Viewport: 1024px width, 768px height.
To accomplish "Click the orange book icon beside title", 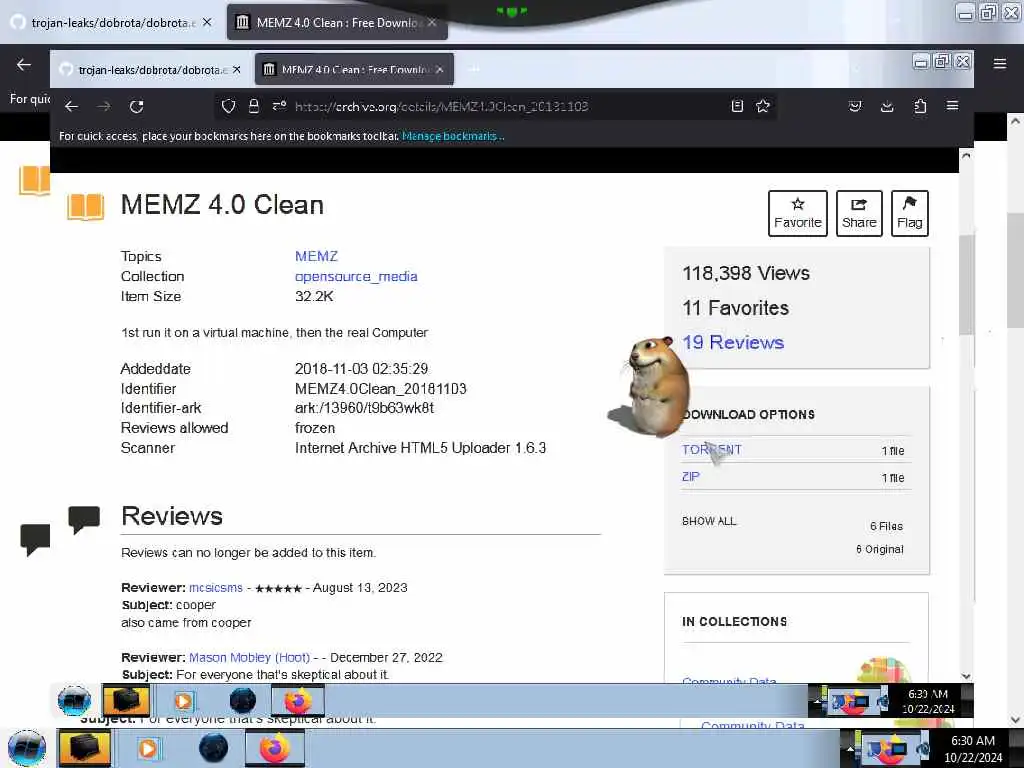I will coord(86,206).
